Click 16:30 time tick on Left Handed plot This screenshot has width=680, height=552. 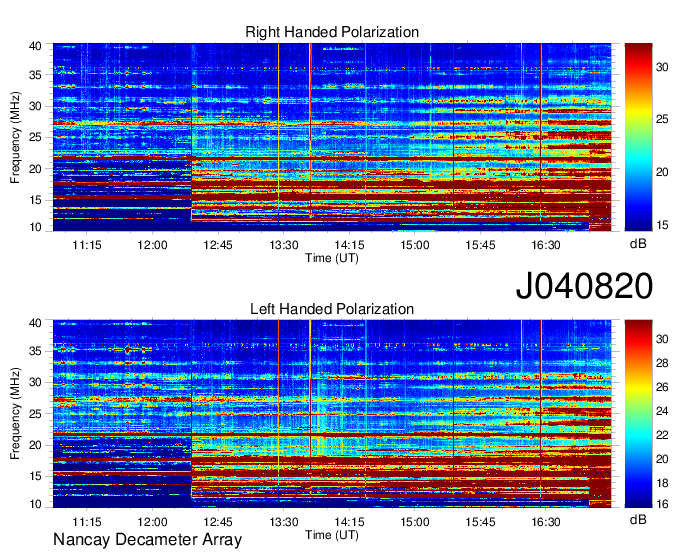click(x=546, y=522)
